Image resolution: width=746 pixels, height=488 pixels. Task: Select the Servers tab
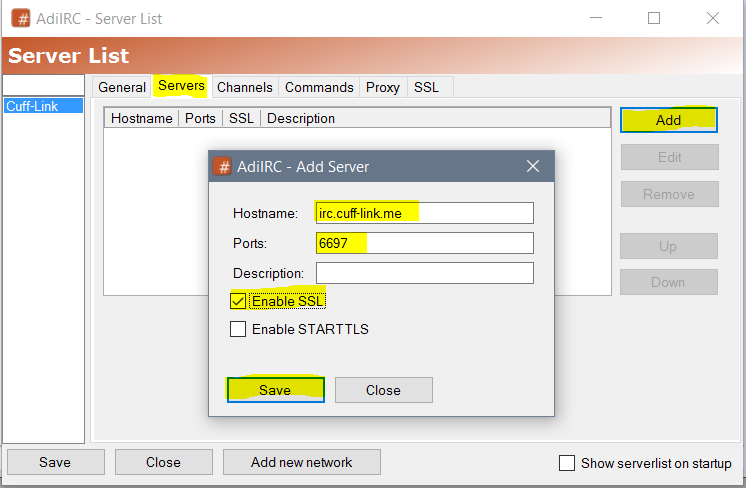181,86
